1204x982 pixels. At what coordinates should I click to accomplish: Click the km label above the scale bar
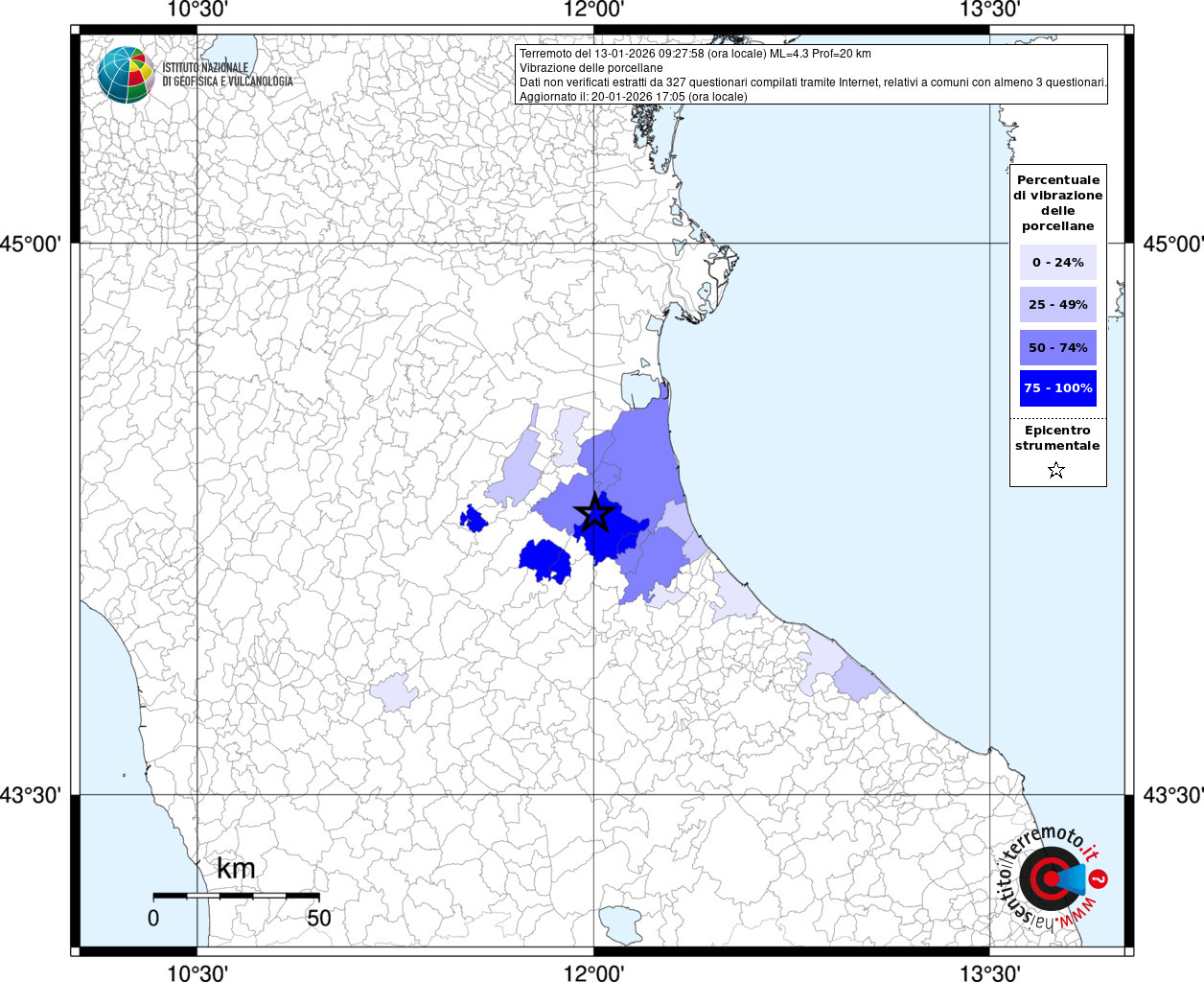click(x=236, y=869)
